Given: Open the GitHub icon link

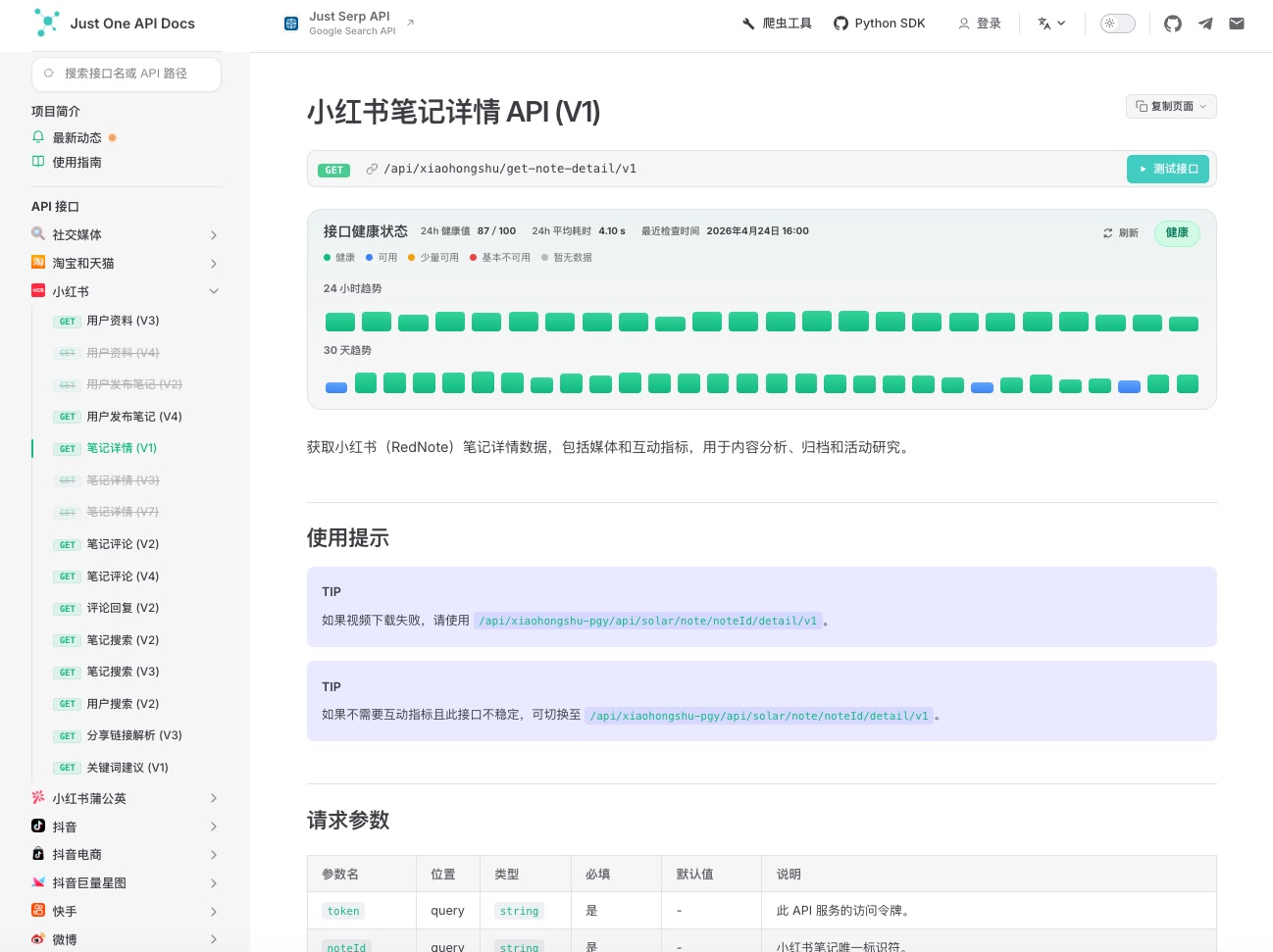Looking at the screenshot, I should (x=1173, y=24).
